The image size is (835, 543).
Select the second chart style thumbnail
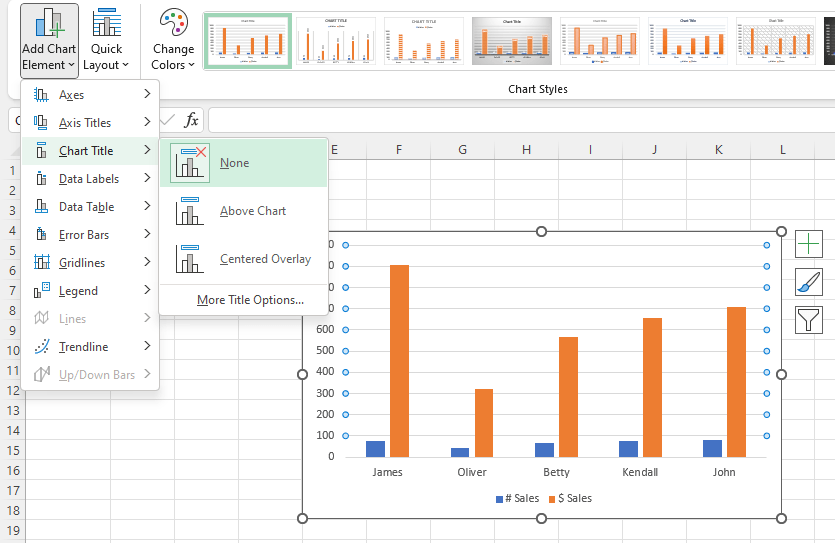point(336,41)
